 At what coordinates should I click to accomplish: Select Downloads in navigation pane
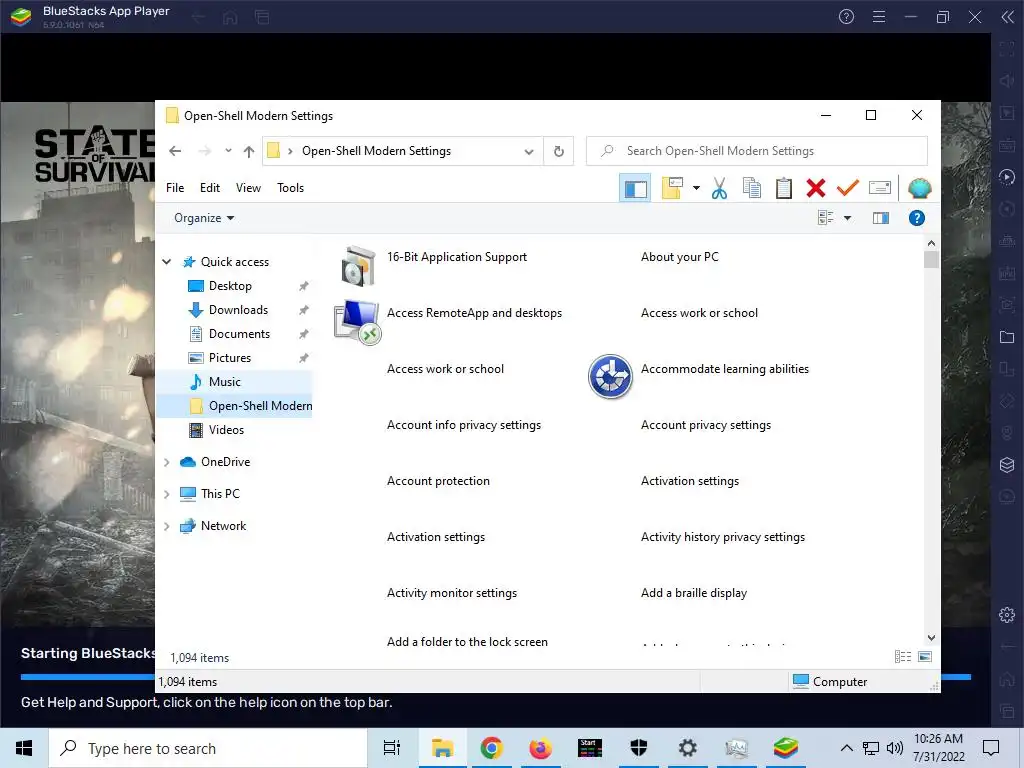click(238, 310)
